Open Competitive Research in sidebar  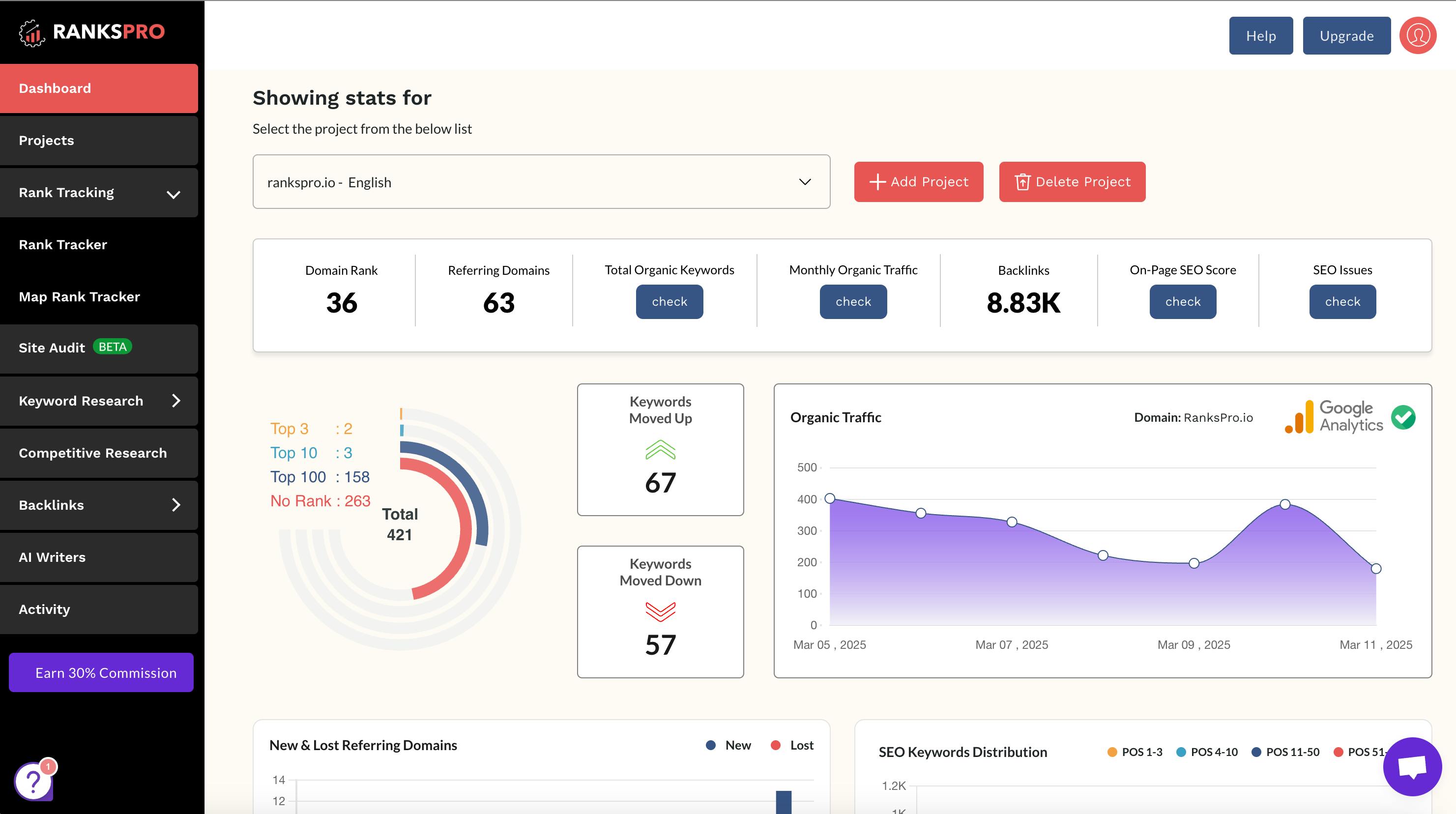99,453
